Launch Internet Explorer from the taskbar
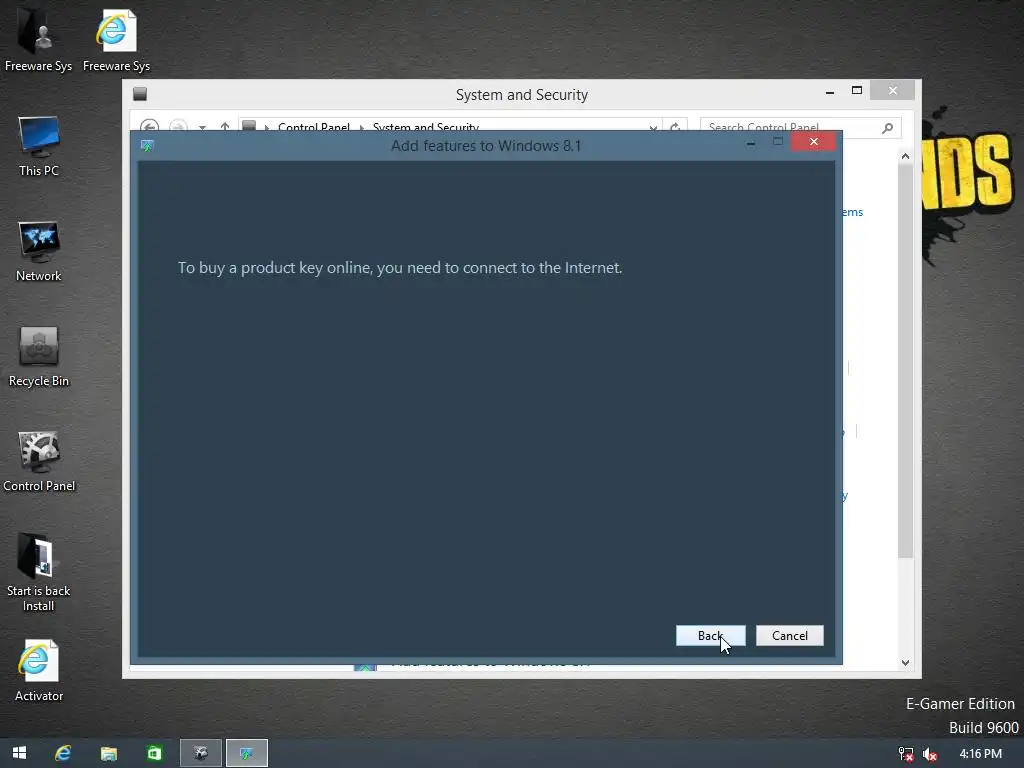Screen dimensions: 1024x768 pos(63,753)
